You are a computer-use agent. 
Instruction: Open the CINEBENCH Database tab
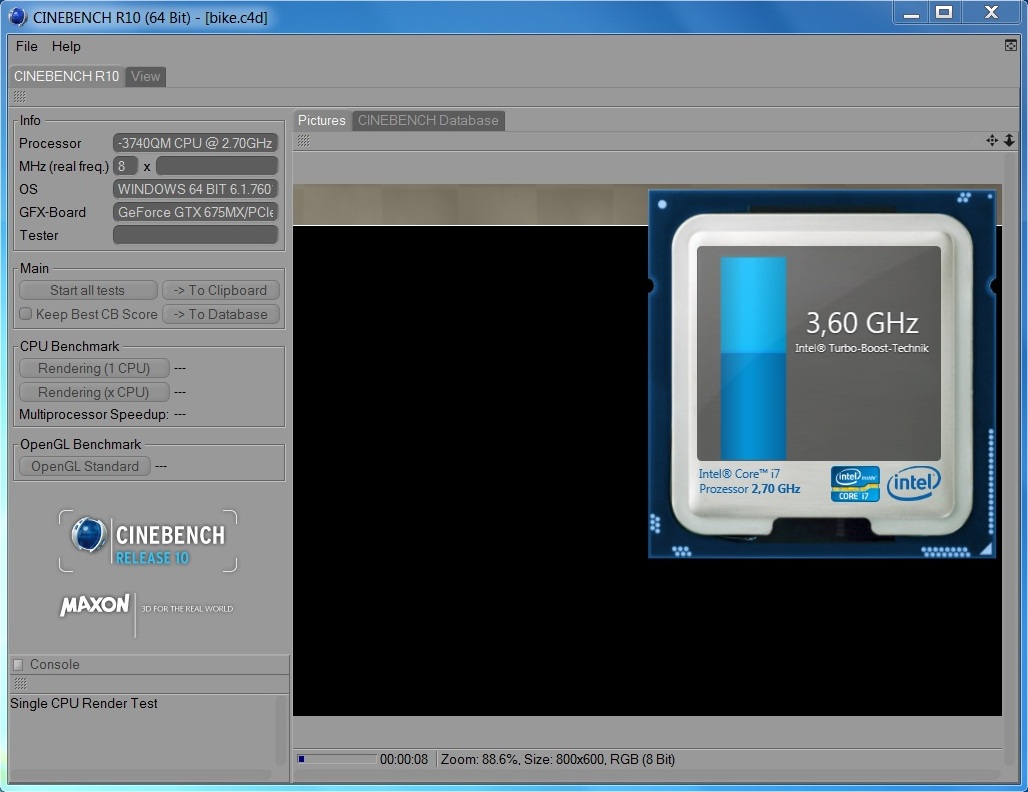point(428,121)
